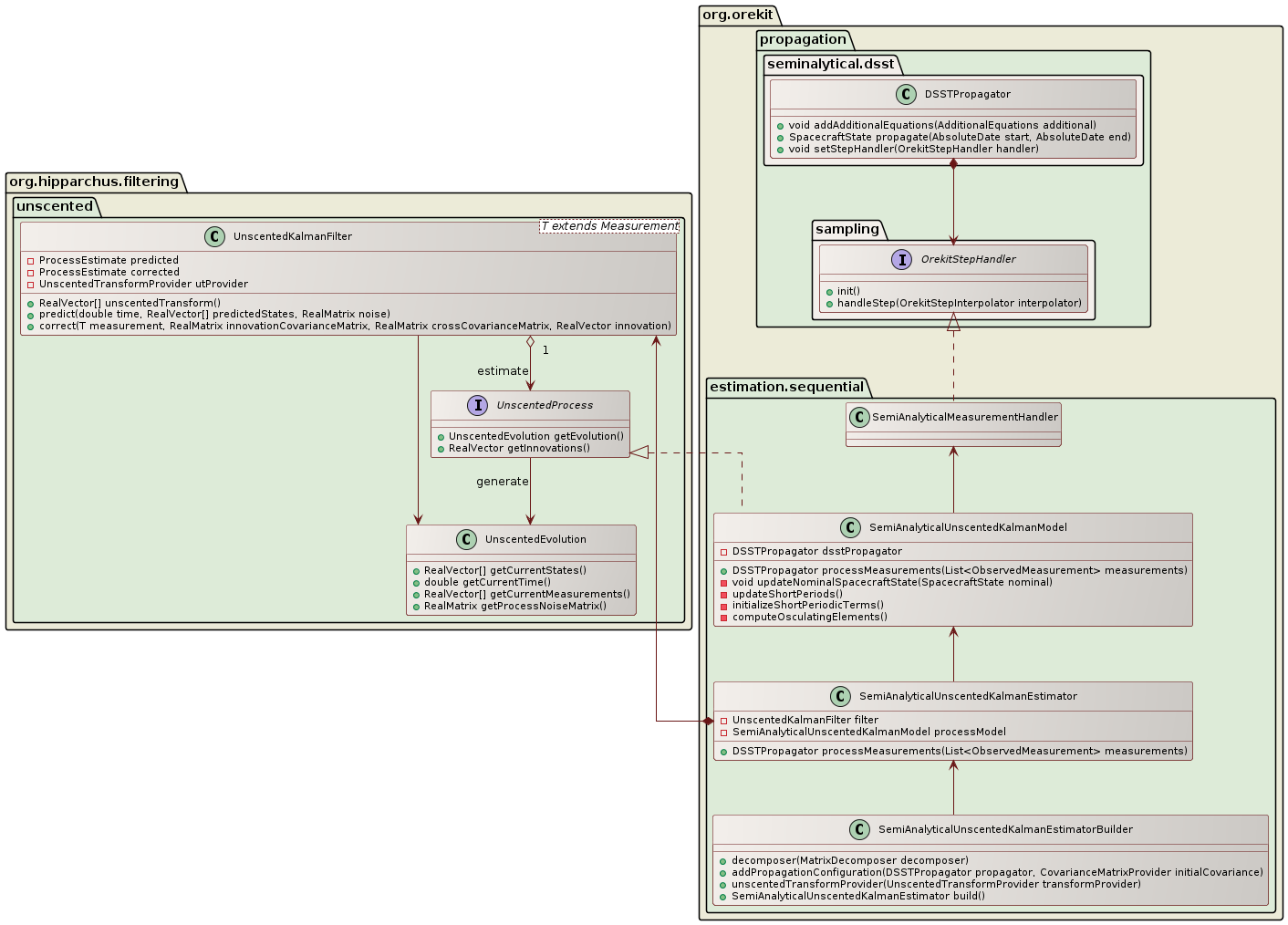Click the interface icon of OrekitStepHandler
The image size is (1288, 925).
click(x=902, y=259)
